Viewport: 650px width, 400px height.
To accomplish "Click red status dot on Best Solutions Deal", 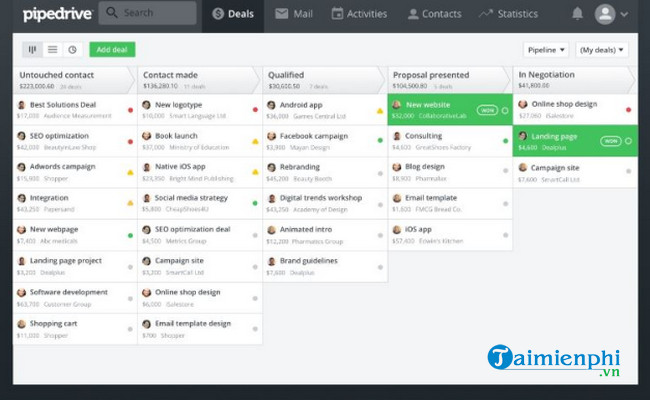I will tap(130, 110).
